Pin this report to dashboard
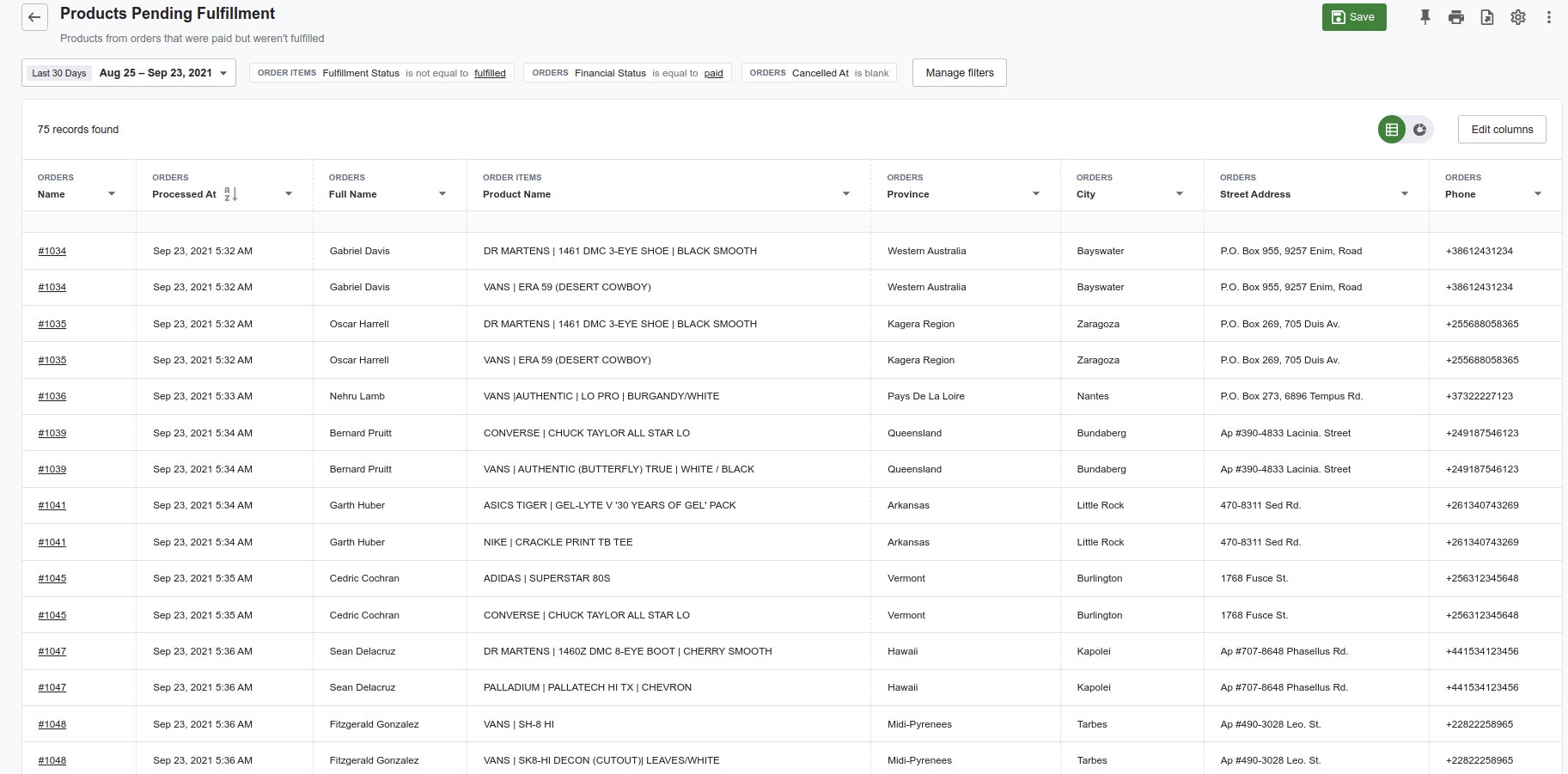Screen dimensions: 1568x774 click(x=1425, y=16)
